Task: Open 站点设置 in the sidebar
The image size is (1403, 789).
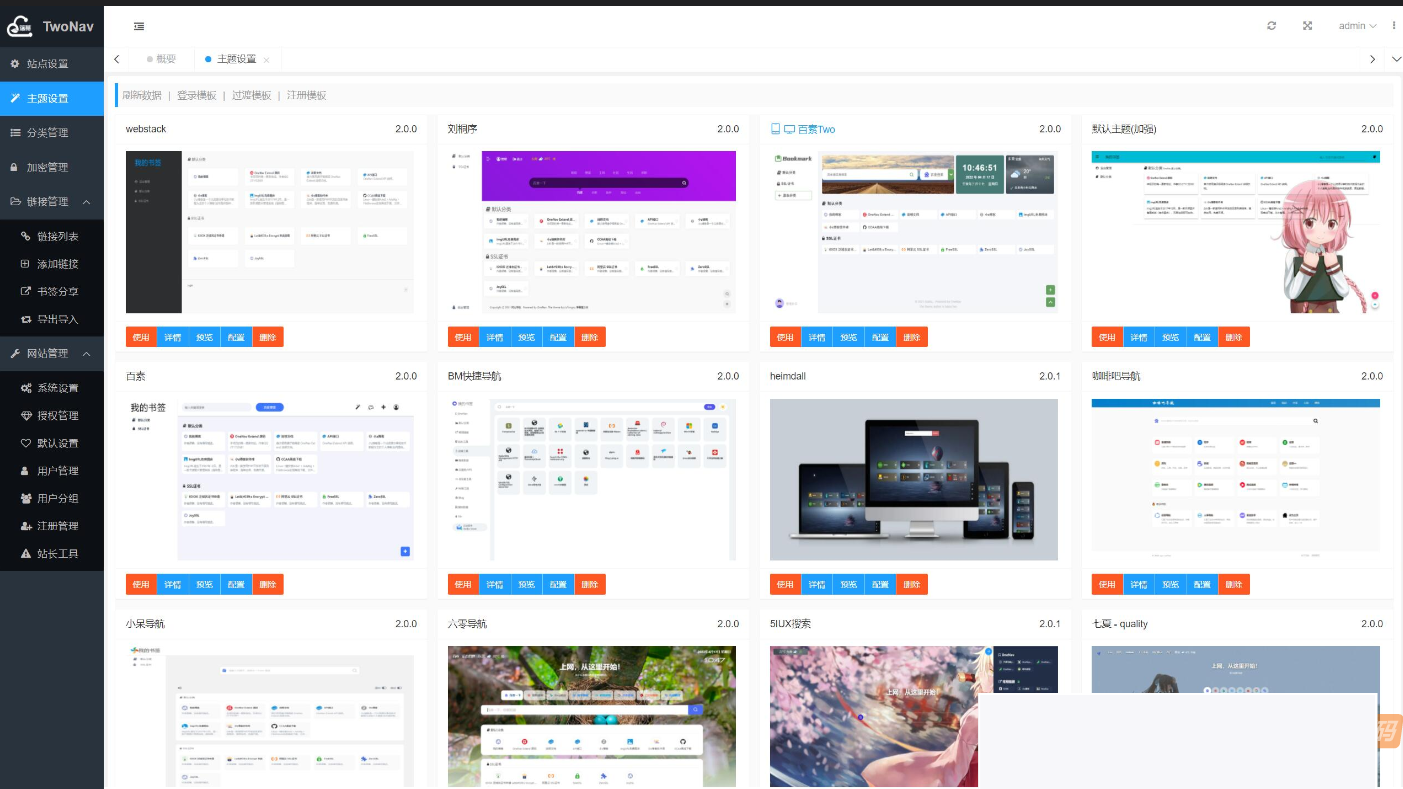Action: click(x=47, y=64)
